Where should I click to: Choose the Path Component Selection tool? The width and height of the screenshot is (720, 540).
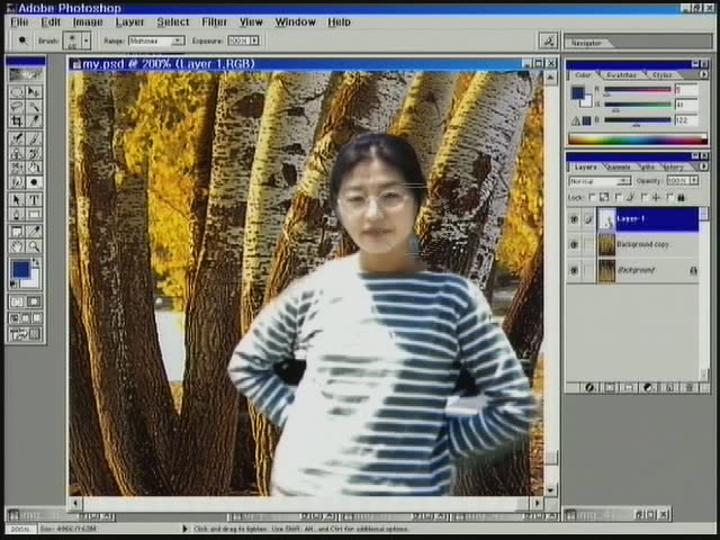[x=17, y=200]
